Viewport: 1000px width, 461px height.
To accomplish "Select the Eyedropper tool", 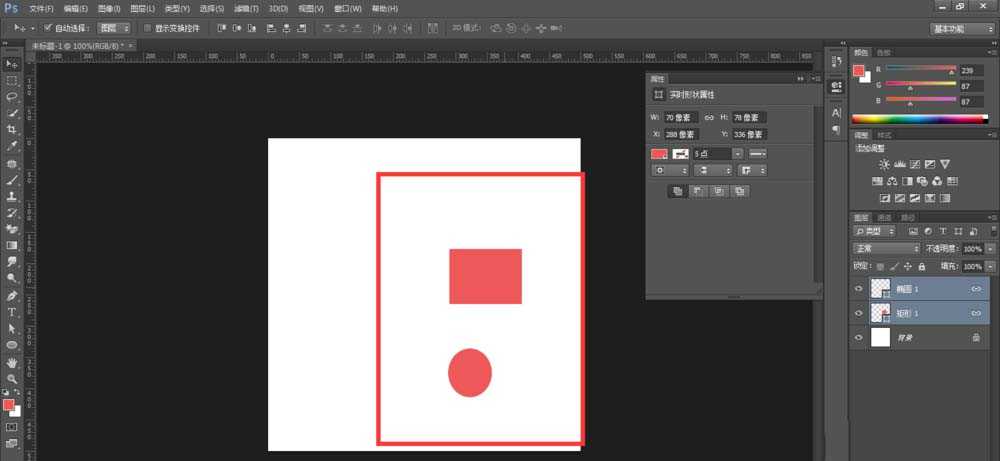I will tap(12, 146).
